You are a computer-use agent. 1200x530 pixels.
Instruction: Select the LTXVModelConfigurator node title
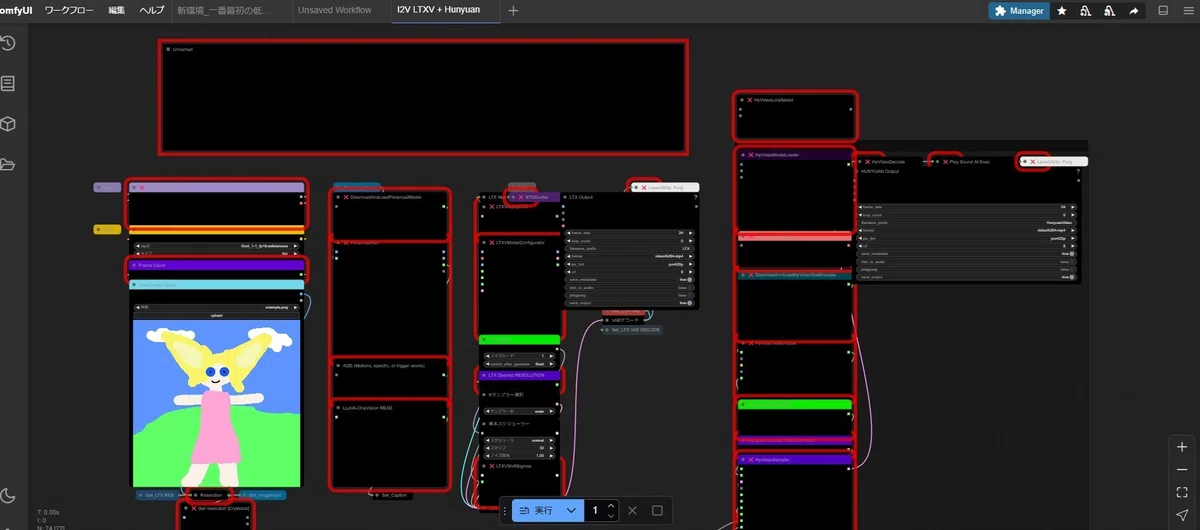coord(520,242)
